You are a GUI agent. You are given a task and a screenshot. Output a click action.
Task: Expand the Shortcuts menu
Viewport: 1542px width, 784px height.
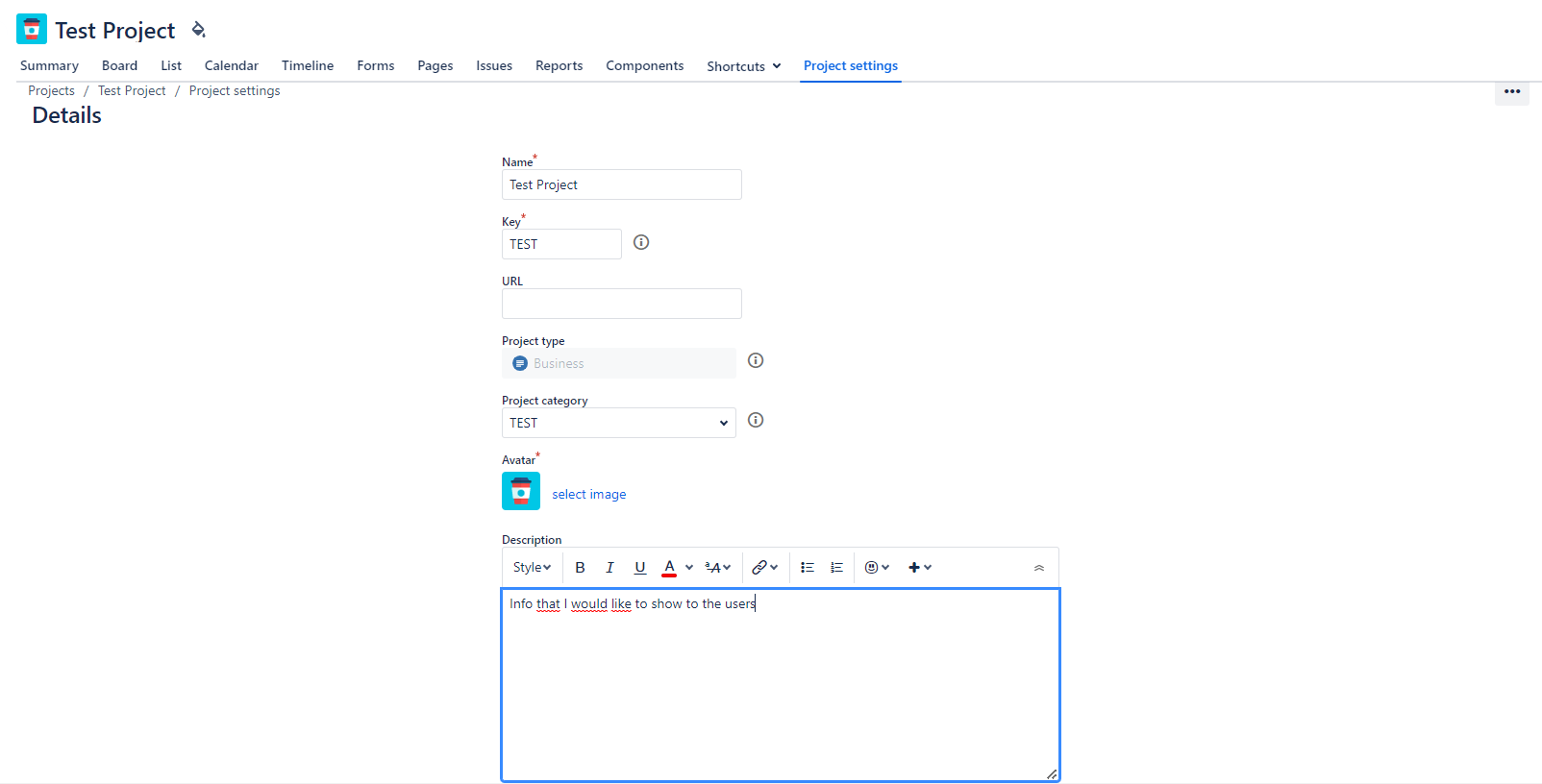744,66
